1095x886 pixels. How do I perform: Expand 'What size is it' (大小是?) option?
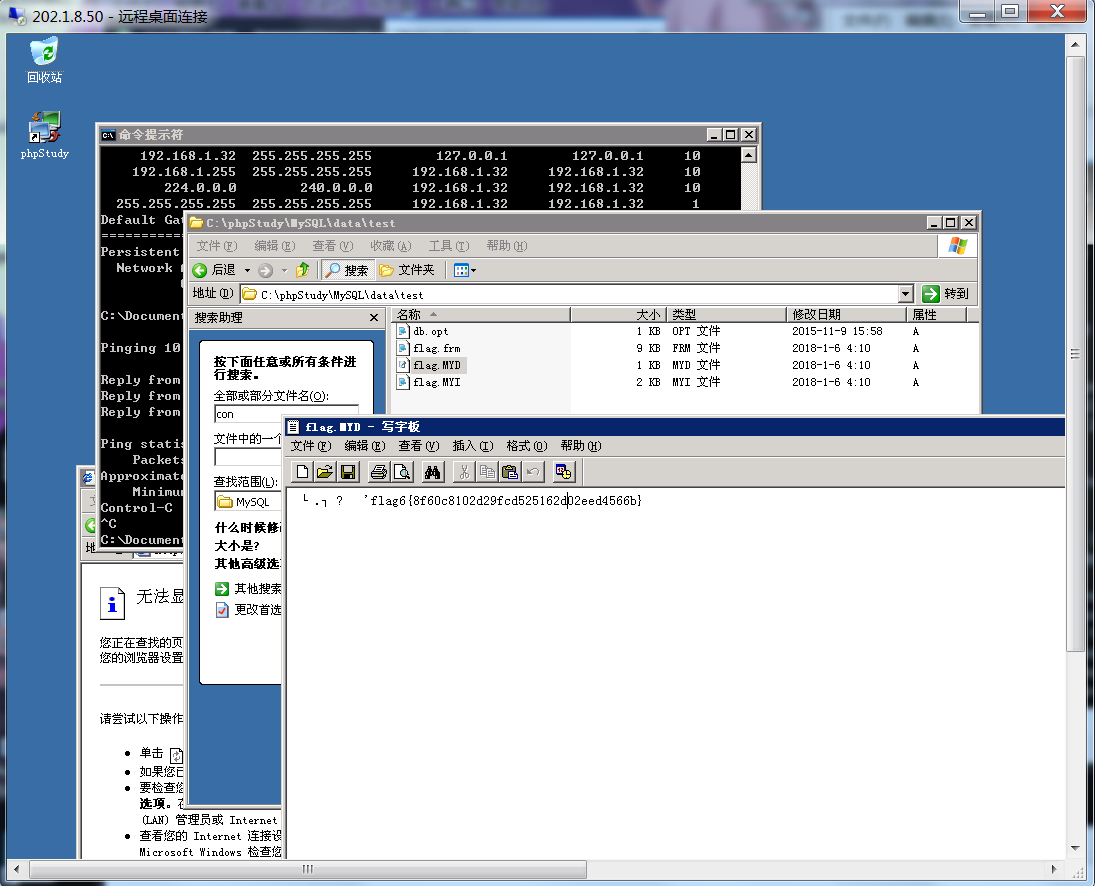[237, 545]
